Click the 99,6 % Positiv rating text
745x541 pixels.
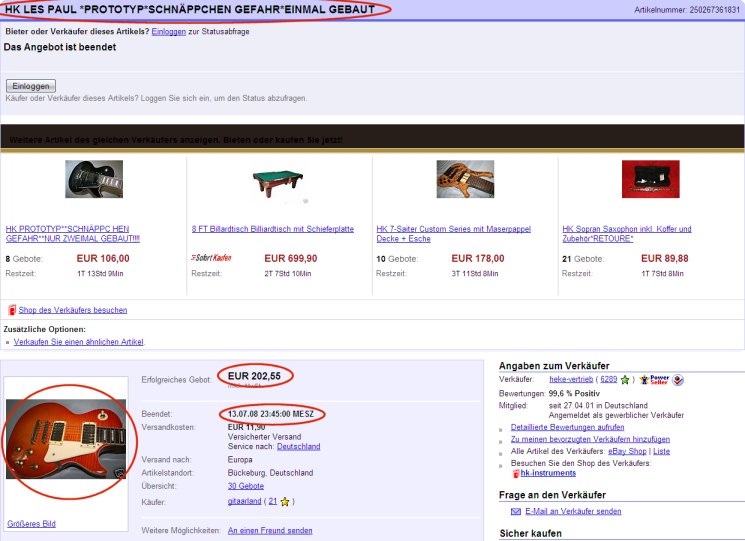coord(574,394)
